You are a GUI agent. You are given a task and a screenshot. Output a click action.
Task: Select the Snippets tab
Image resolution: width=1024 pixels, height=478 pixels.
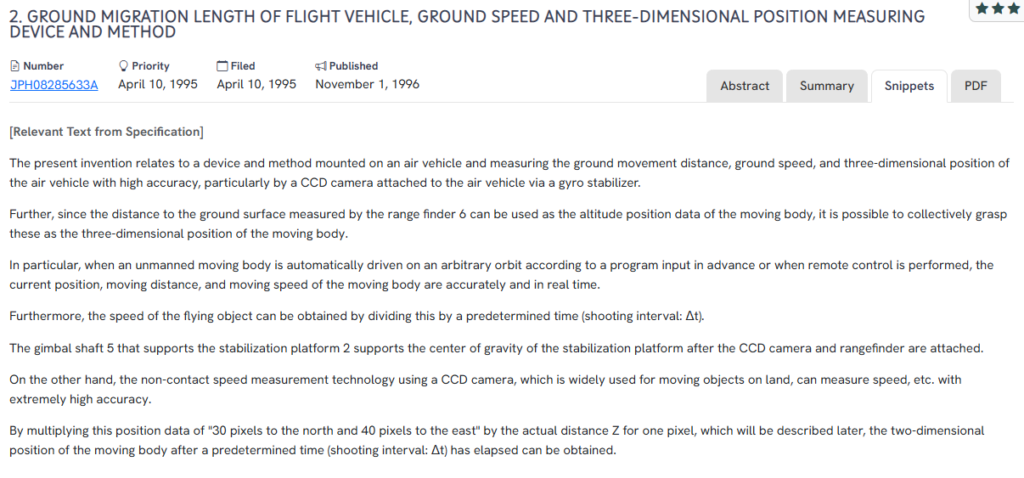(909, 86)
